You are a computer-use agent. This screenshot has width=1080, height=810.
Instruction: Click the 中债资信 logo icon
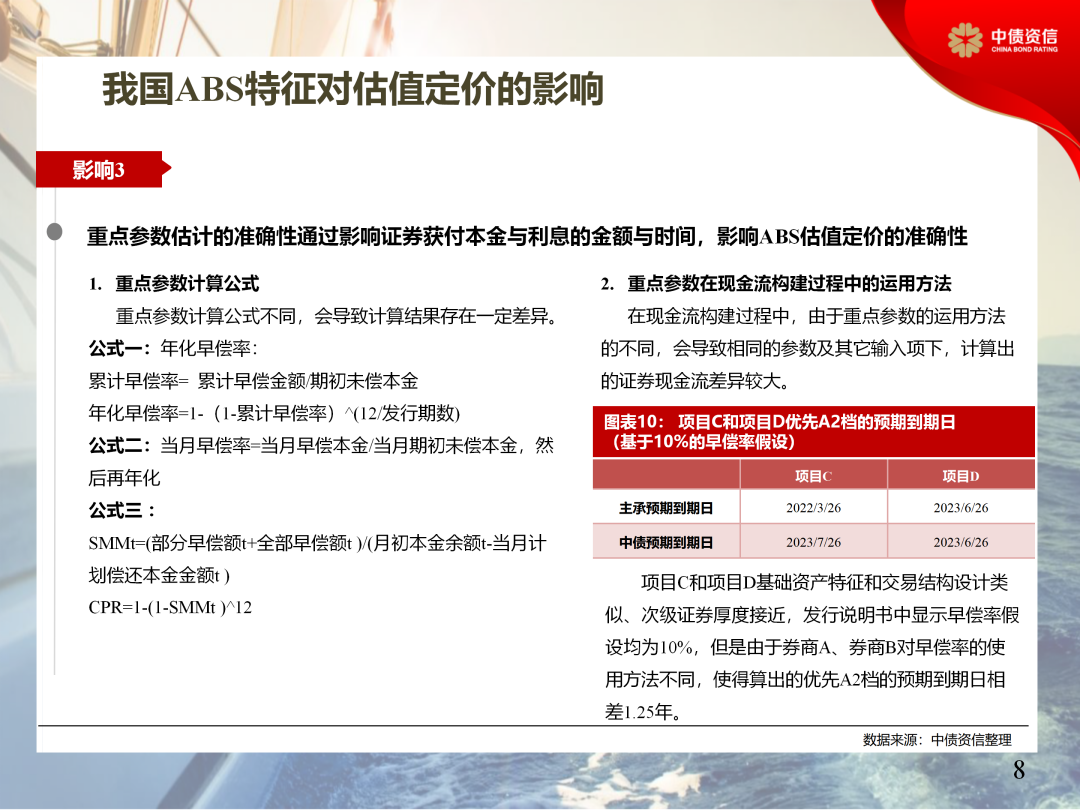tap(965, 39)
